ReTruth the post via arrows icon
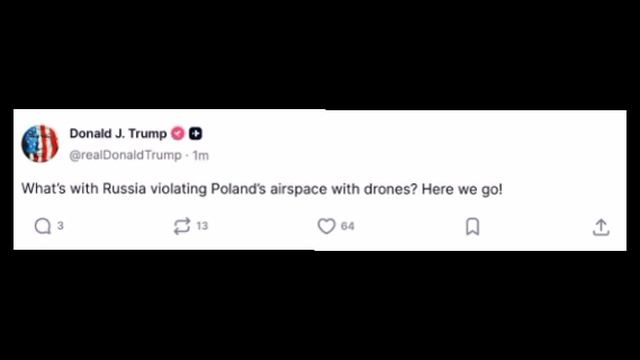 tap(182, 226)
